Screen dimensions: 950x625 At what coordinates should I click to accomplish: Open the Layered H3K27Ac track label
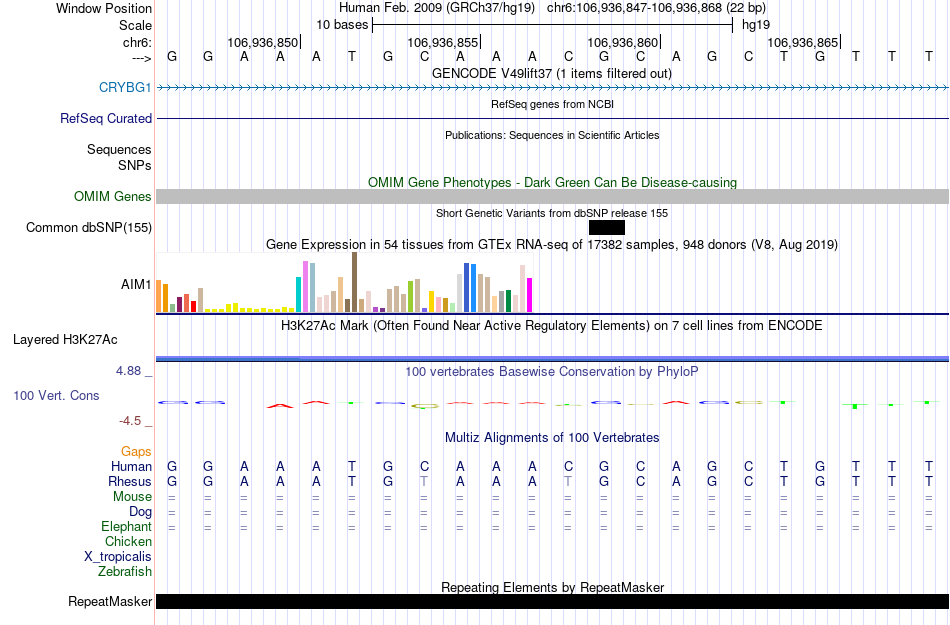pos(65,340)
